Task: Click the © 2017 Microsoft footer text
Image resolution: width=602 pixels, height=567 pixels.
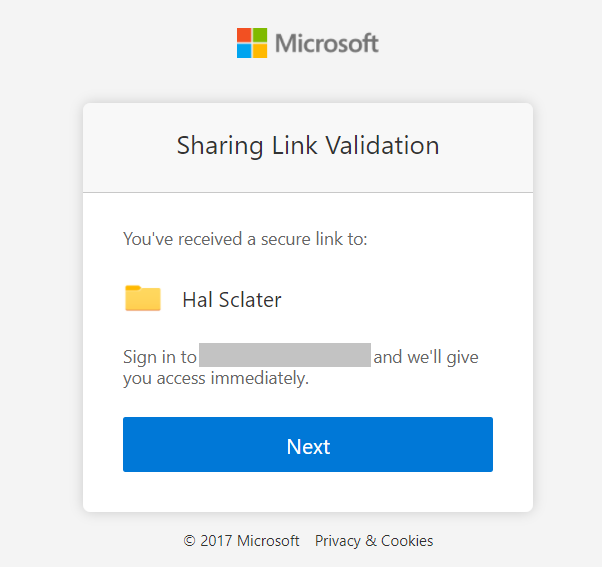Action: click(x=241, y=541)
